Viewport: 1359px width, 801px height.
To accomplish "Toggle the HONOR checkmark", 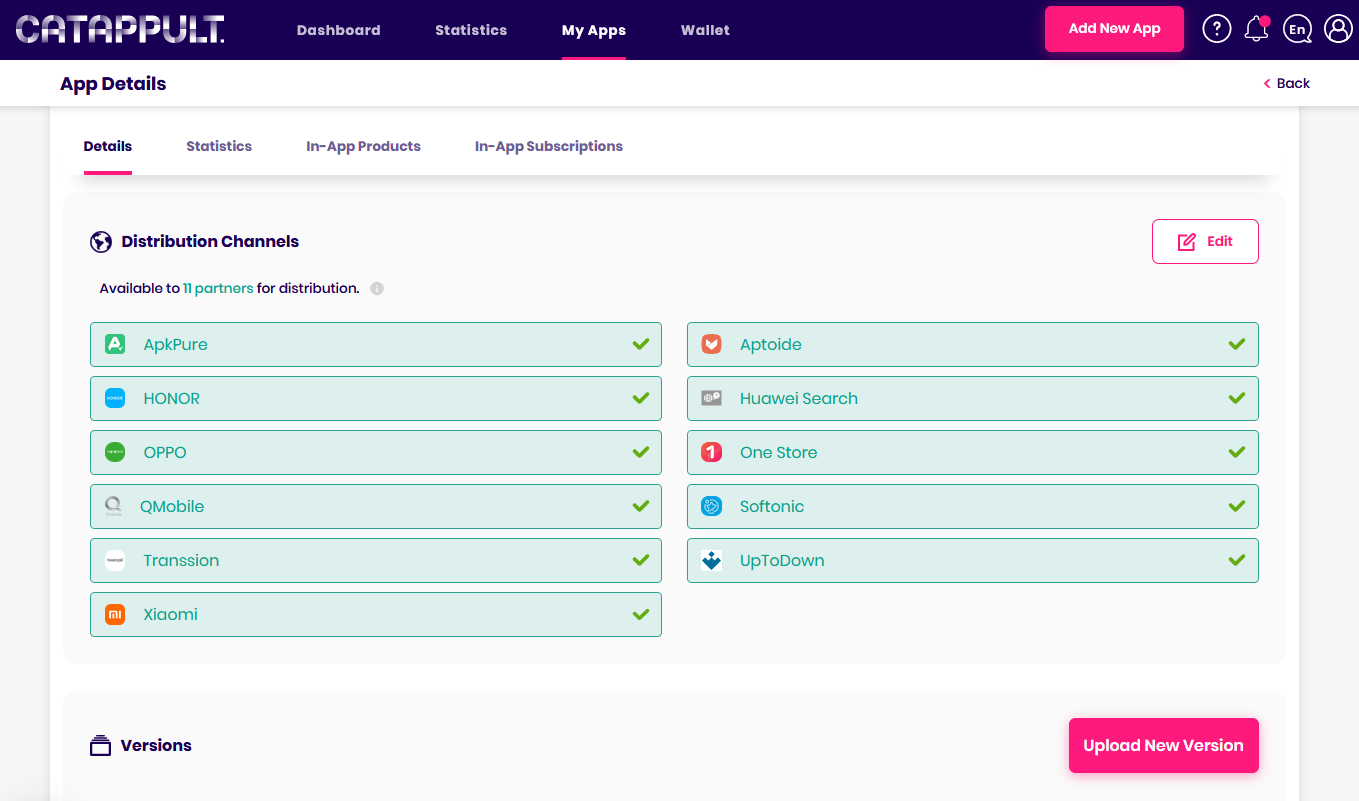I will pyautogui.click(x=641, y=398).
